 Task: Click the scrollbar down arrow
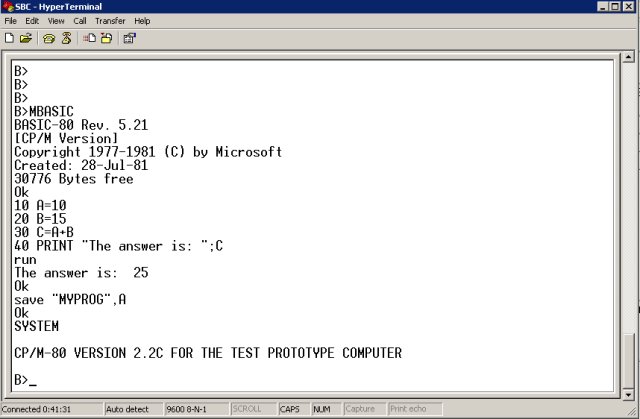629,395
